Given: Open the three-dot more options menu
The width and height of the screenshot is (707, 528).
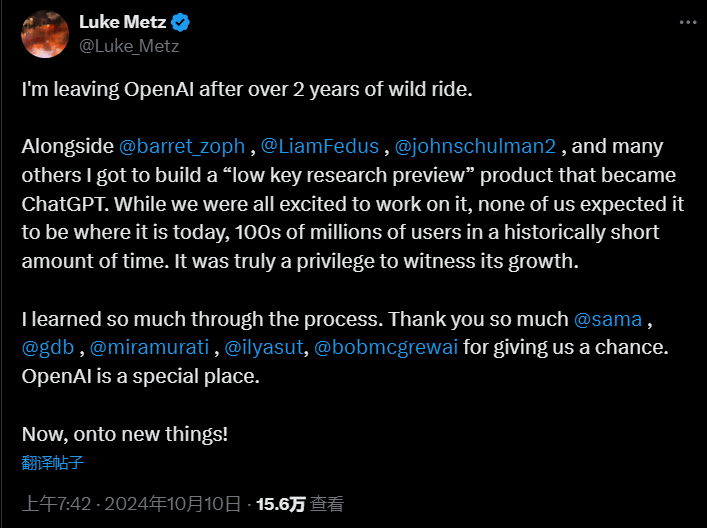Looking at the screenshot, I should click(x=688, y=22).
